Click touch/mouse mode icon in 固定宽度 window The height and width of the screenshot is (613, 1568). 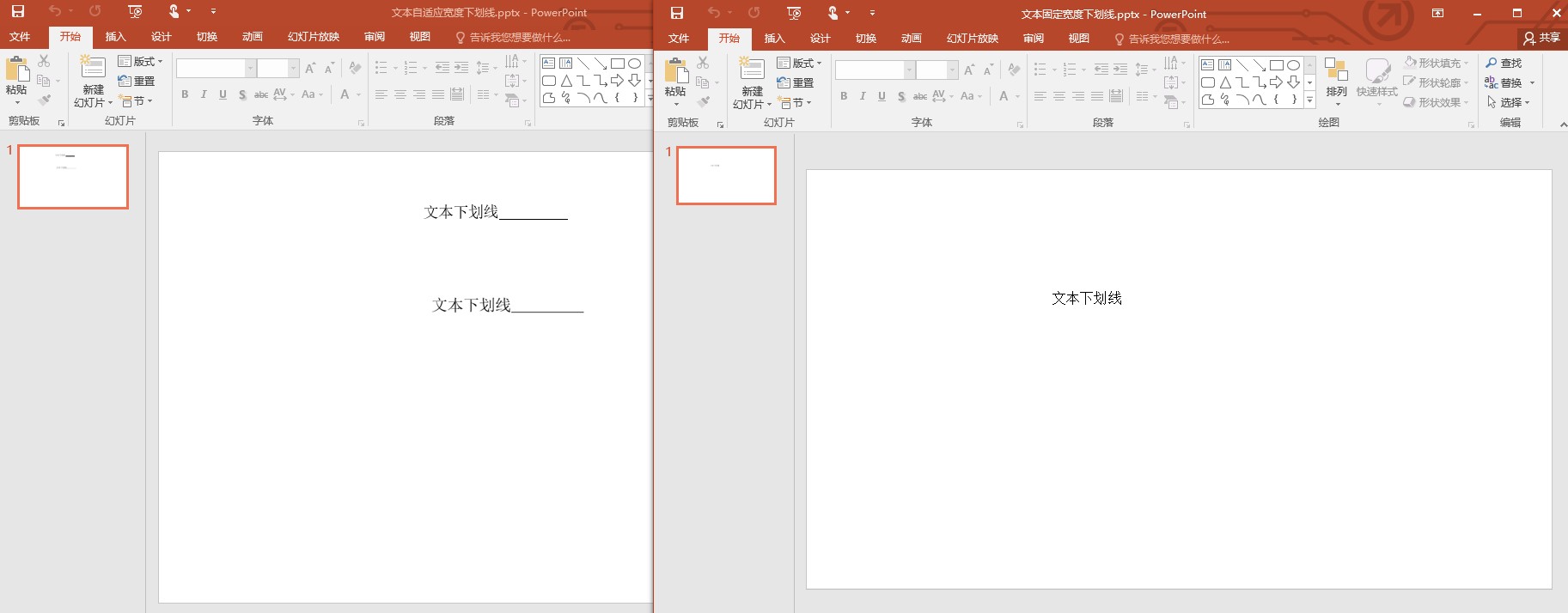(833, 13)
